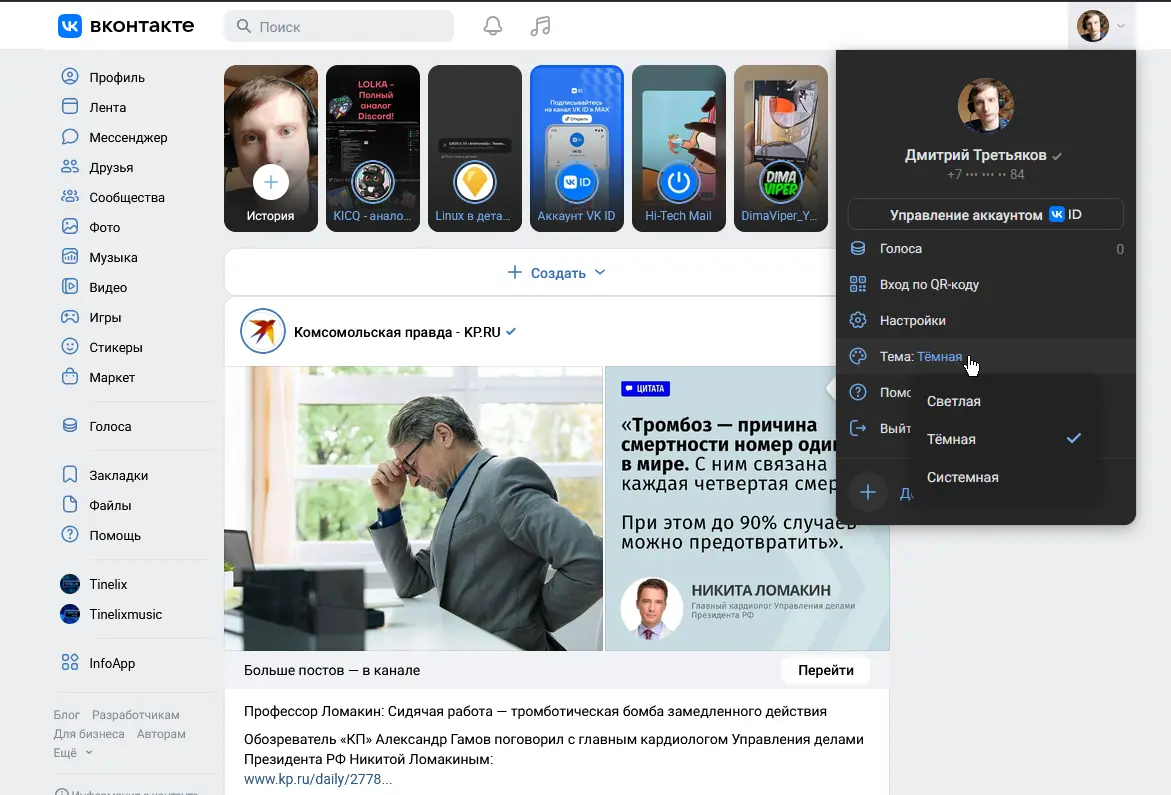Open the music note icon in header
Viewport: 1171px width, 795px height.
541,26
